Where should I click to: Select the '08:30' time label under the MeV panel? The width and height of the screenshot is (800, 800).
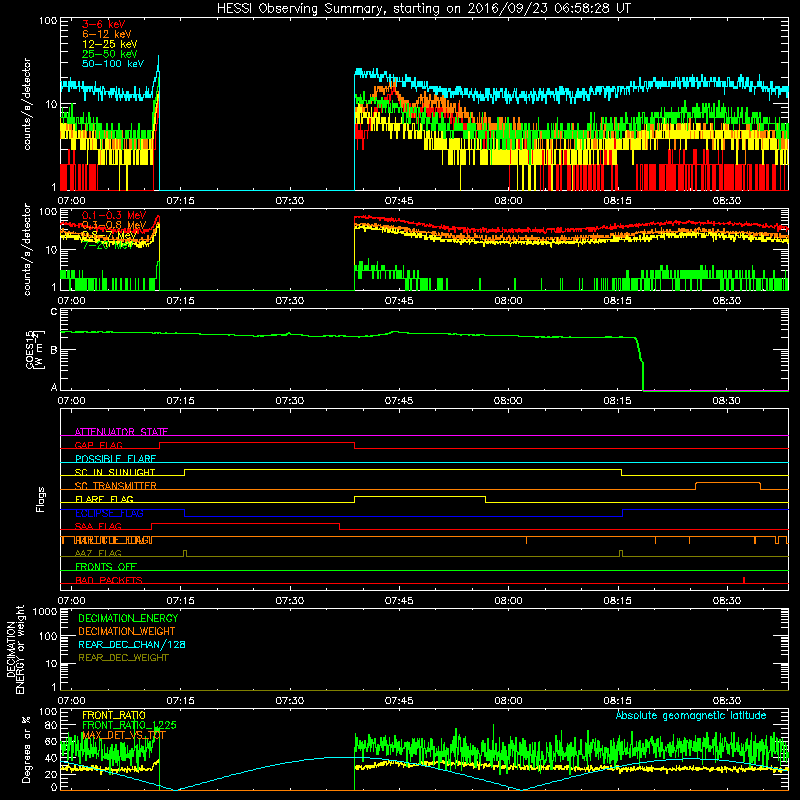coord(727,301)
